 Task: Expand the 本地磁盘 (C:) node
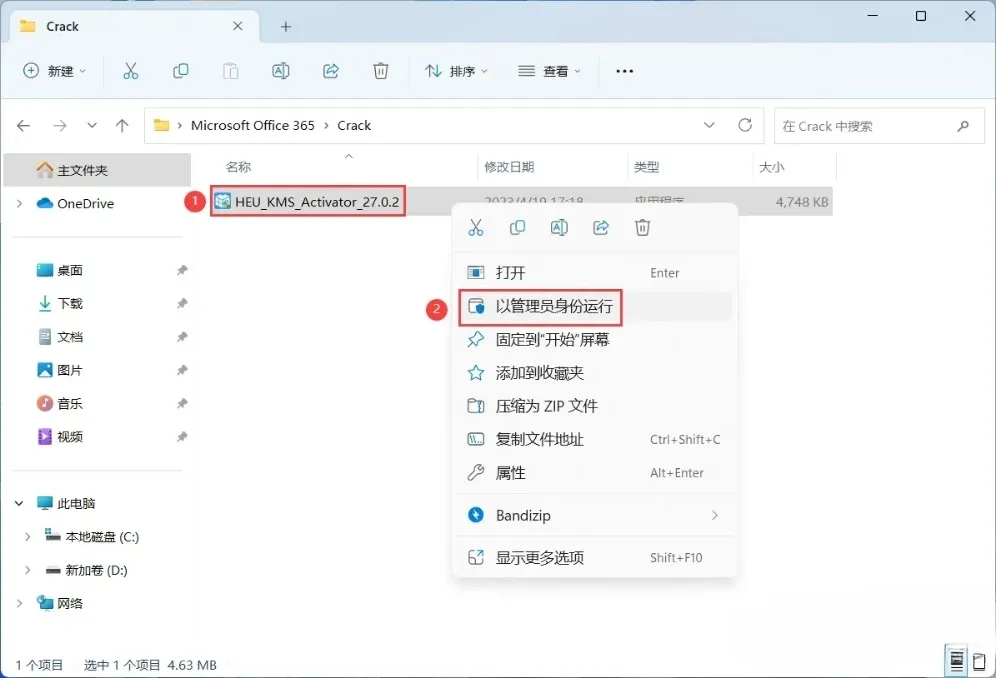(x=27, y=537)
